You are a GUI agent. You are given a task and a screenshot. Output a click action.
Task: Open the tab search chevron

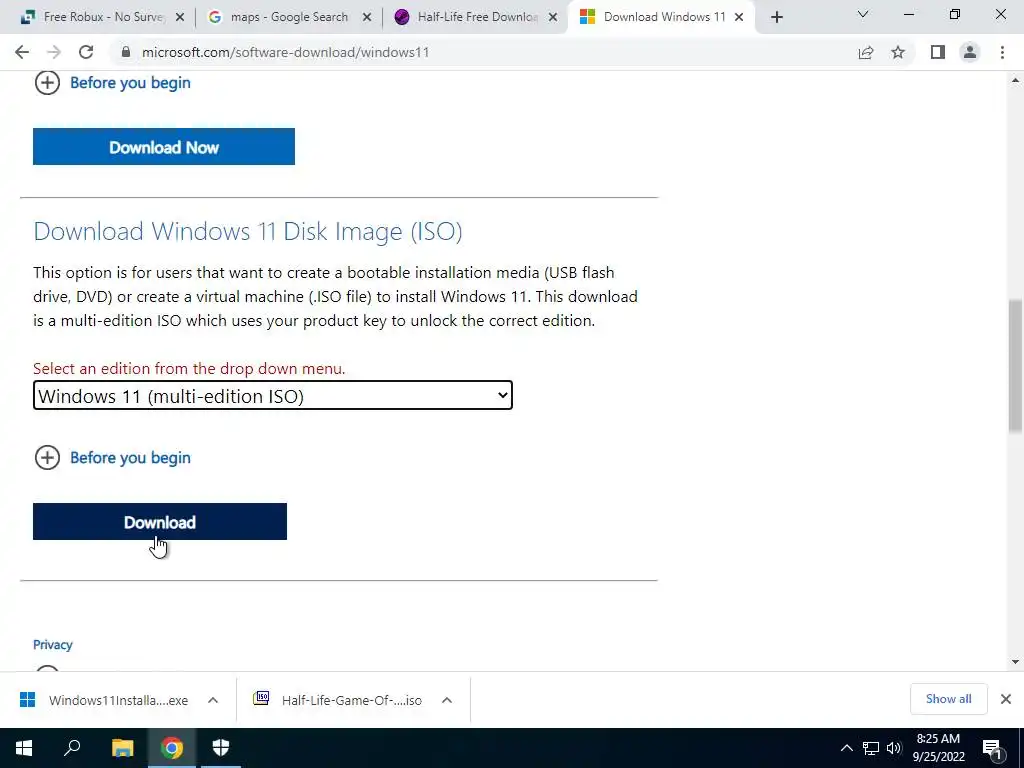pyautogui.click(x=863, y=14)
